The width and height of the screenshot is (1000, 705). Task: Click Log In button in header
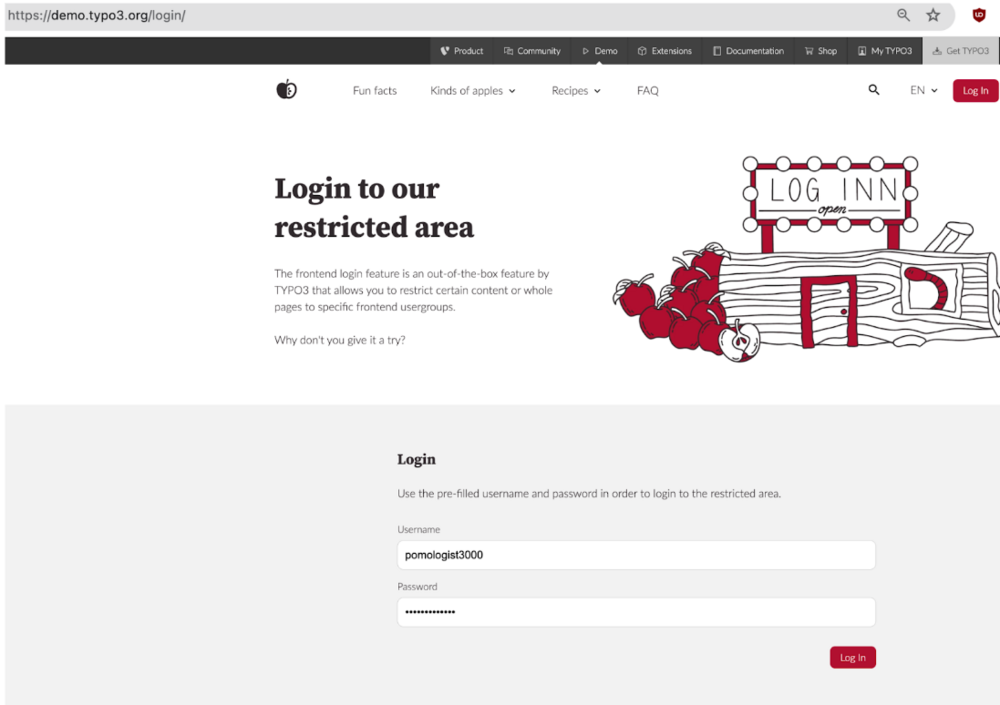975,91
